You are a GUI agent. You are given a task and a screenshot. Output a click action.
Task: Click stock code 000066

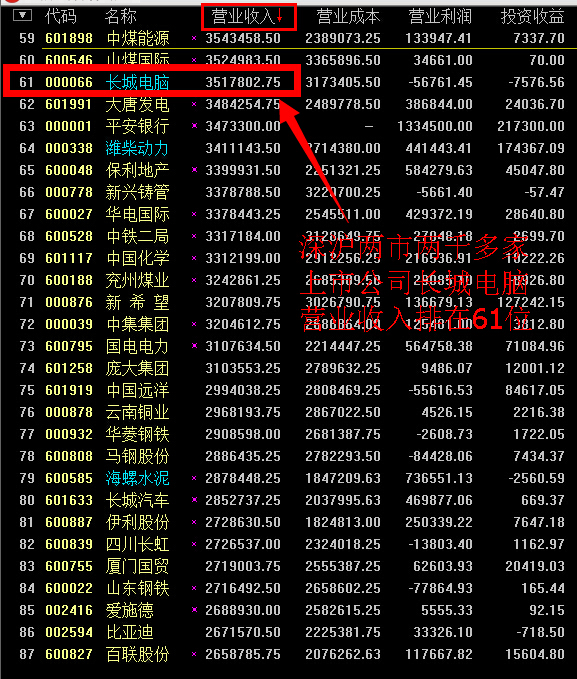coord(69,82)
